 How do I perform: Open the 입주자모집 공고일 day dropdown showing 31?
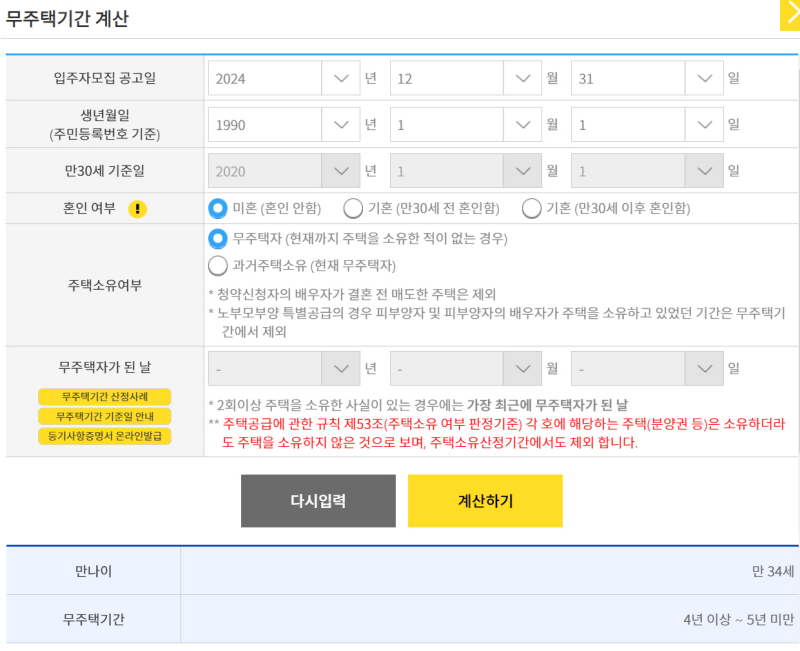pos(647,78)
